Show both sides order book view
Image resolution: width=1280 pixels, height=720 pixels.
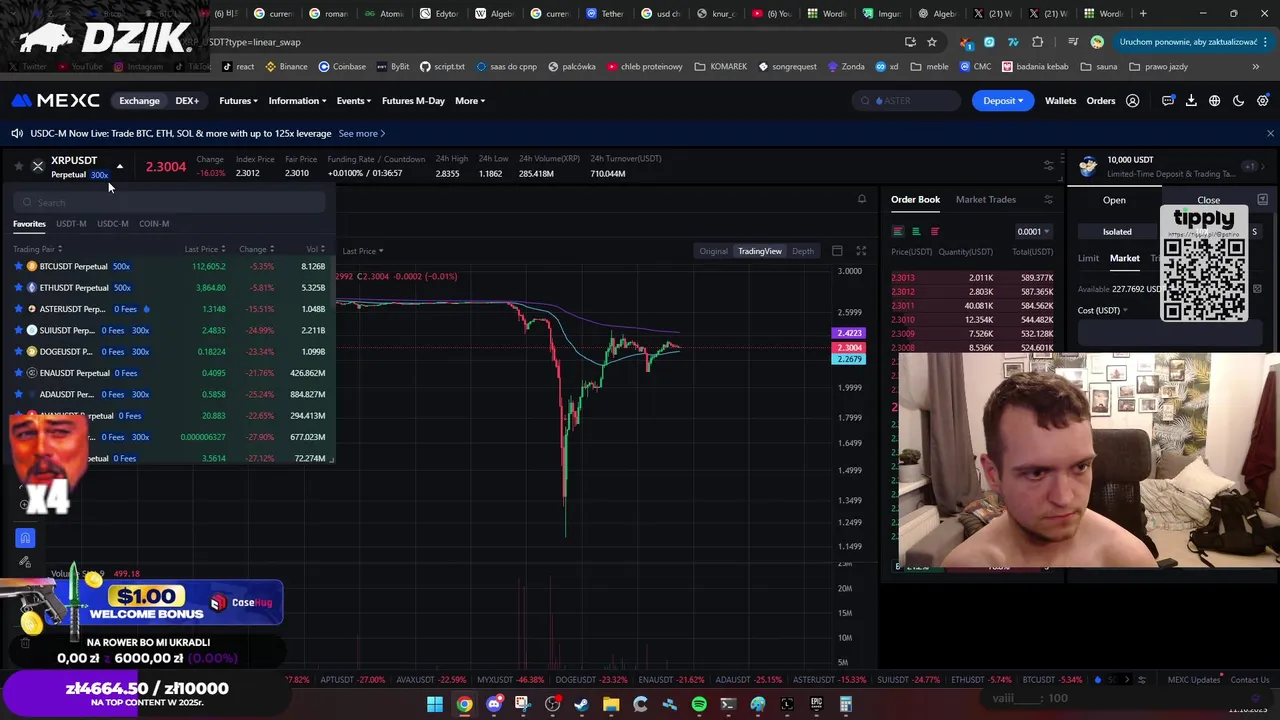coord(898,232)
